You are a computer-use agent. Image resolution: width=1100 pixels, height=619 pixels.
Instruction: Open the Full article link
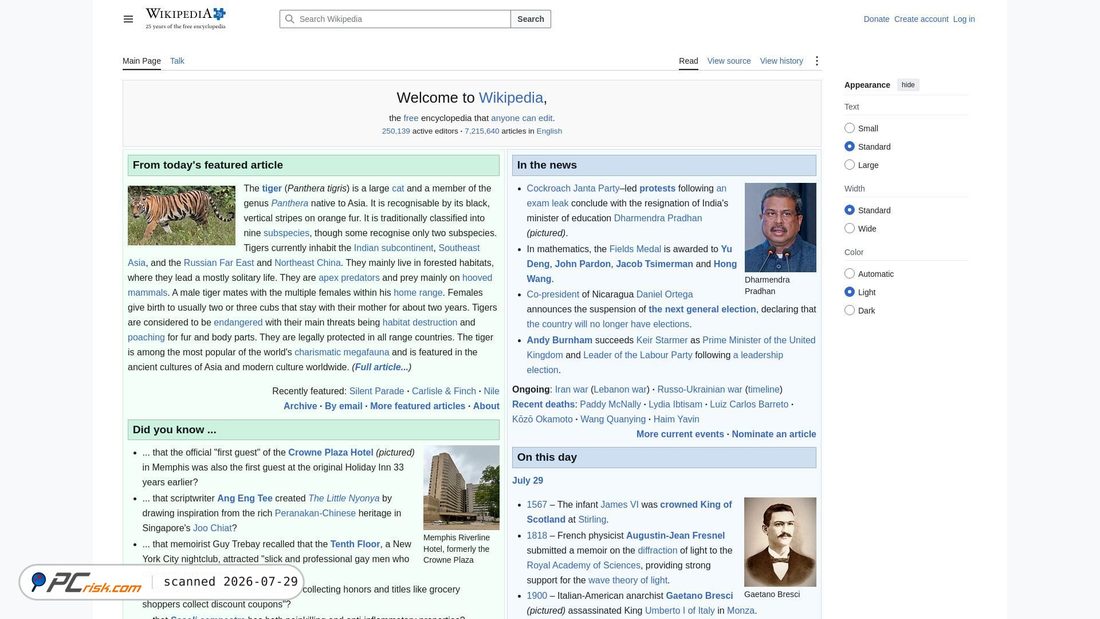[382, 367]
